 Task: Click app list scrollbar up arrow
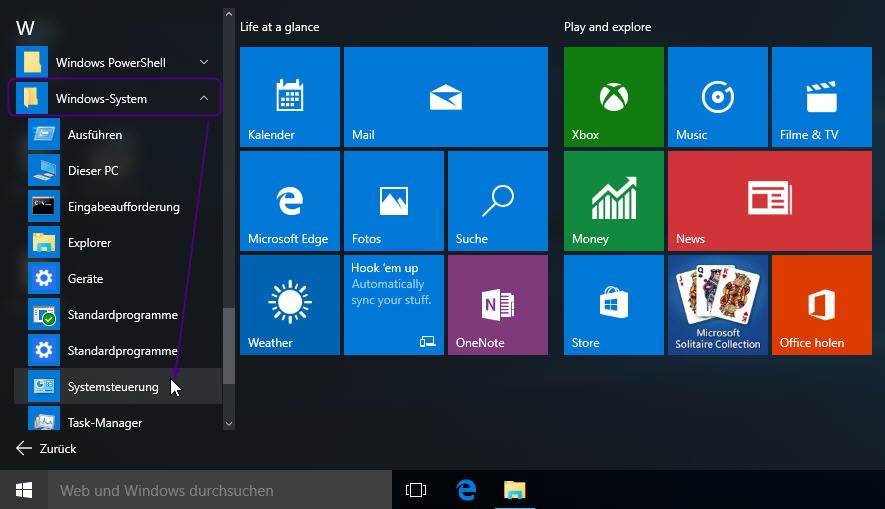coord(229,14)
